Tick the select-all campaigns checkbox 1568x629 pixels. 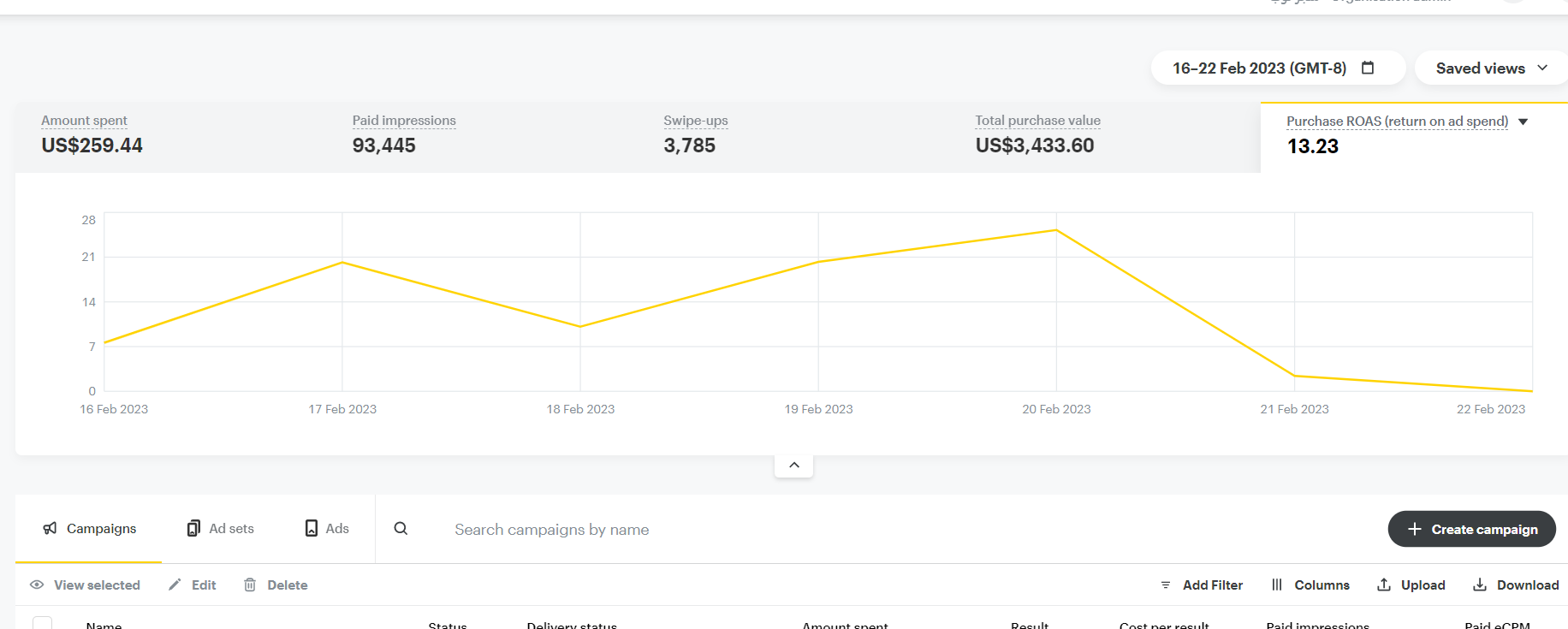click(x=42, y=624)
